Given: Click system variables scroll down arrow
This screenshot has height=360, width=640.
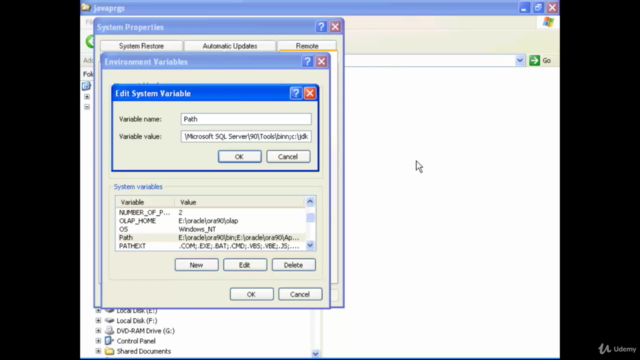Looking at the screenshot, I should 310,245.
